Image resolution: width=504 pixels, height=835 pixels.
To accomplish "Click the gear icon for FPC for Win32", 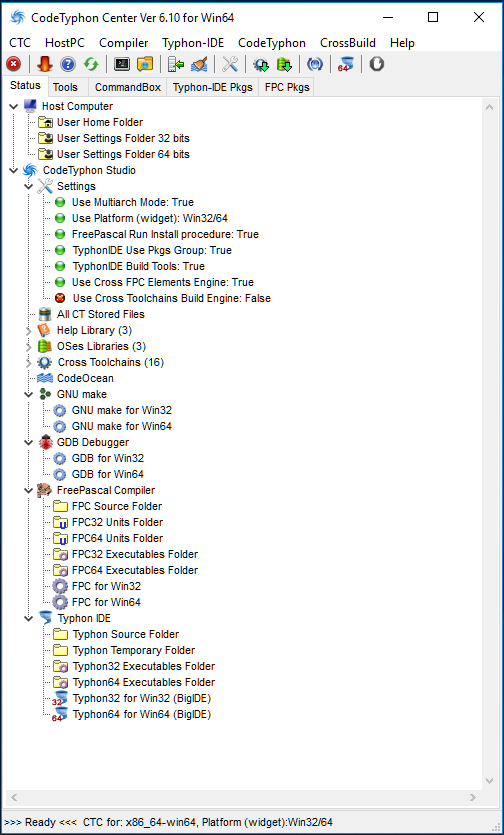I will point(60,586).
